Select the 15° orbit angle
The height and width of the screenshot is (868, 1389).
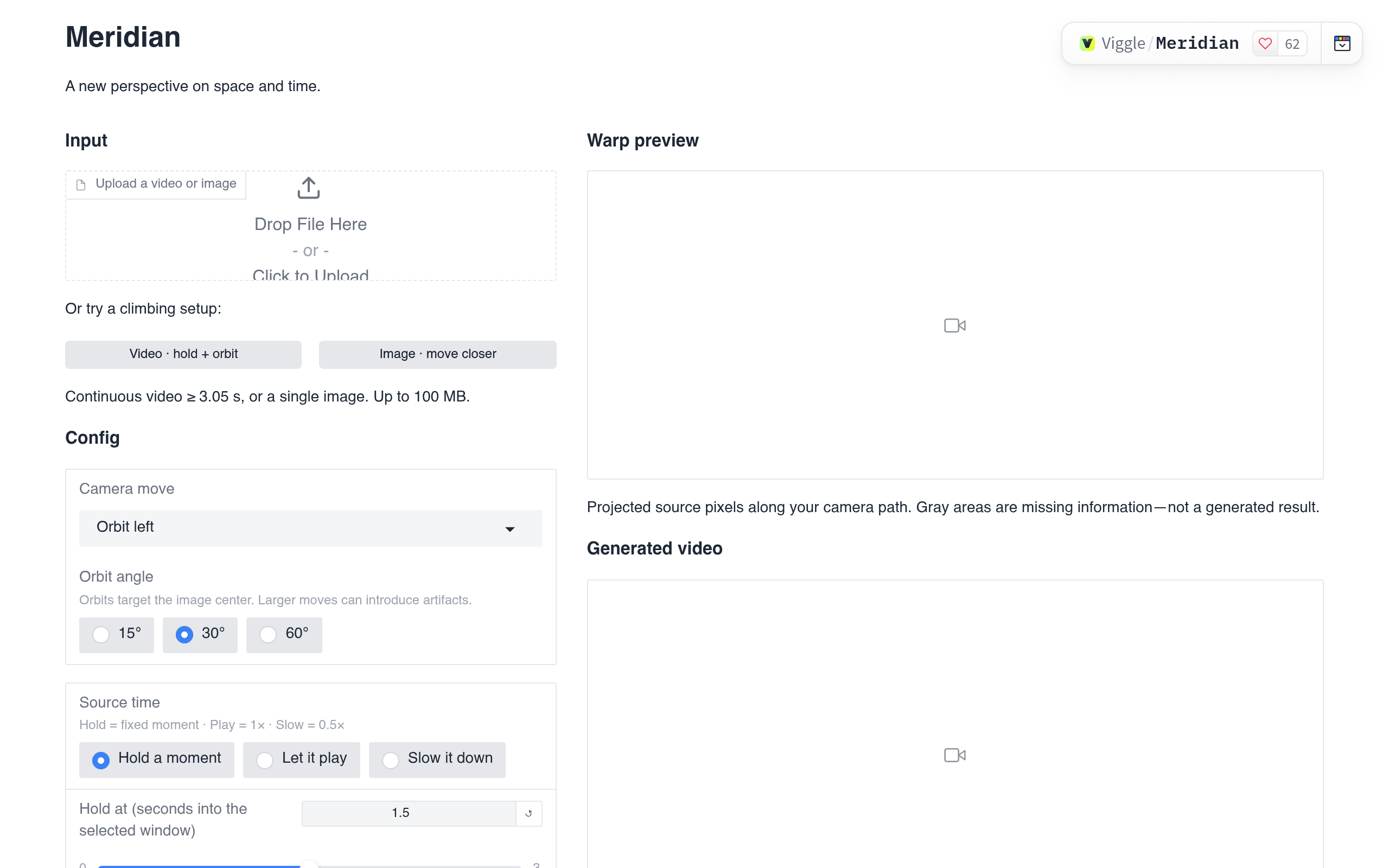(117, 634)
